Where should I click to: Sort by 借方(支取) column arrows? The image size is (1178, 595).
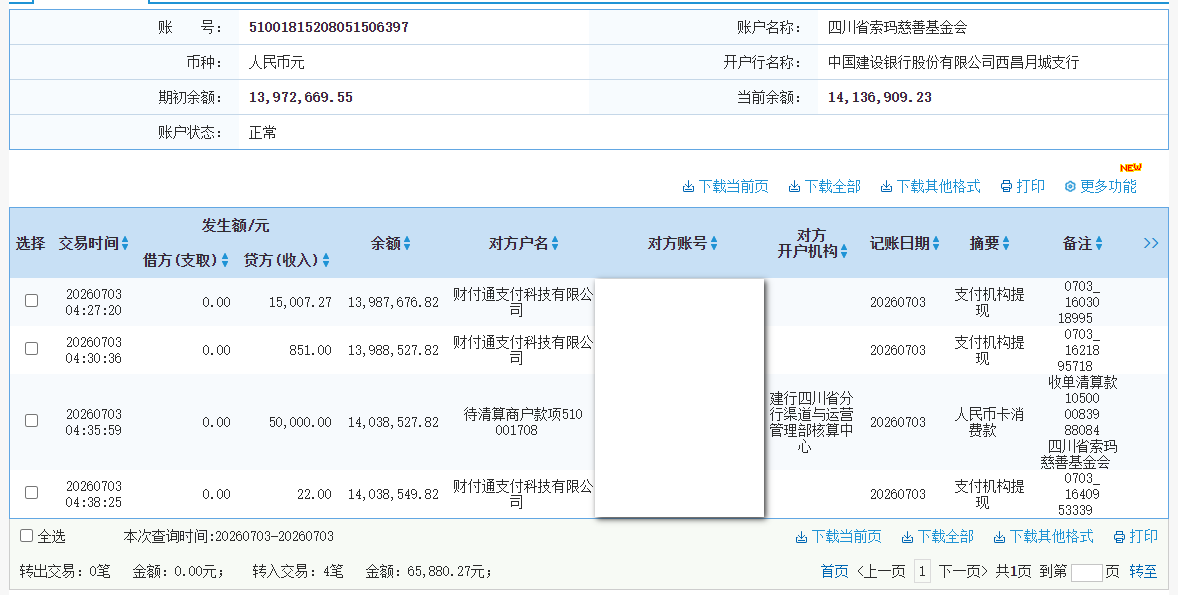[x=225, y=260]
